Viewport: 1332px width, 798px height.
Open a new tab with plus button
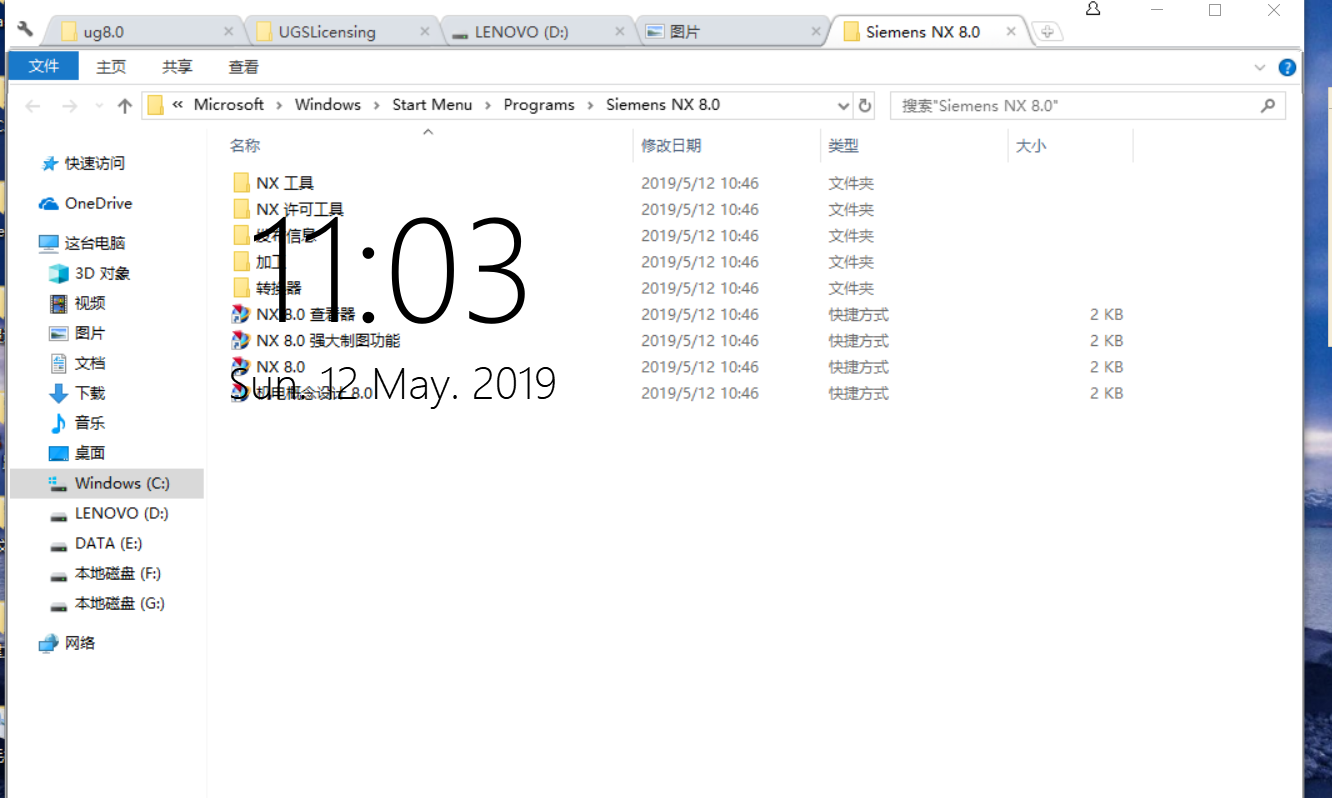point(1047,32)
